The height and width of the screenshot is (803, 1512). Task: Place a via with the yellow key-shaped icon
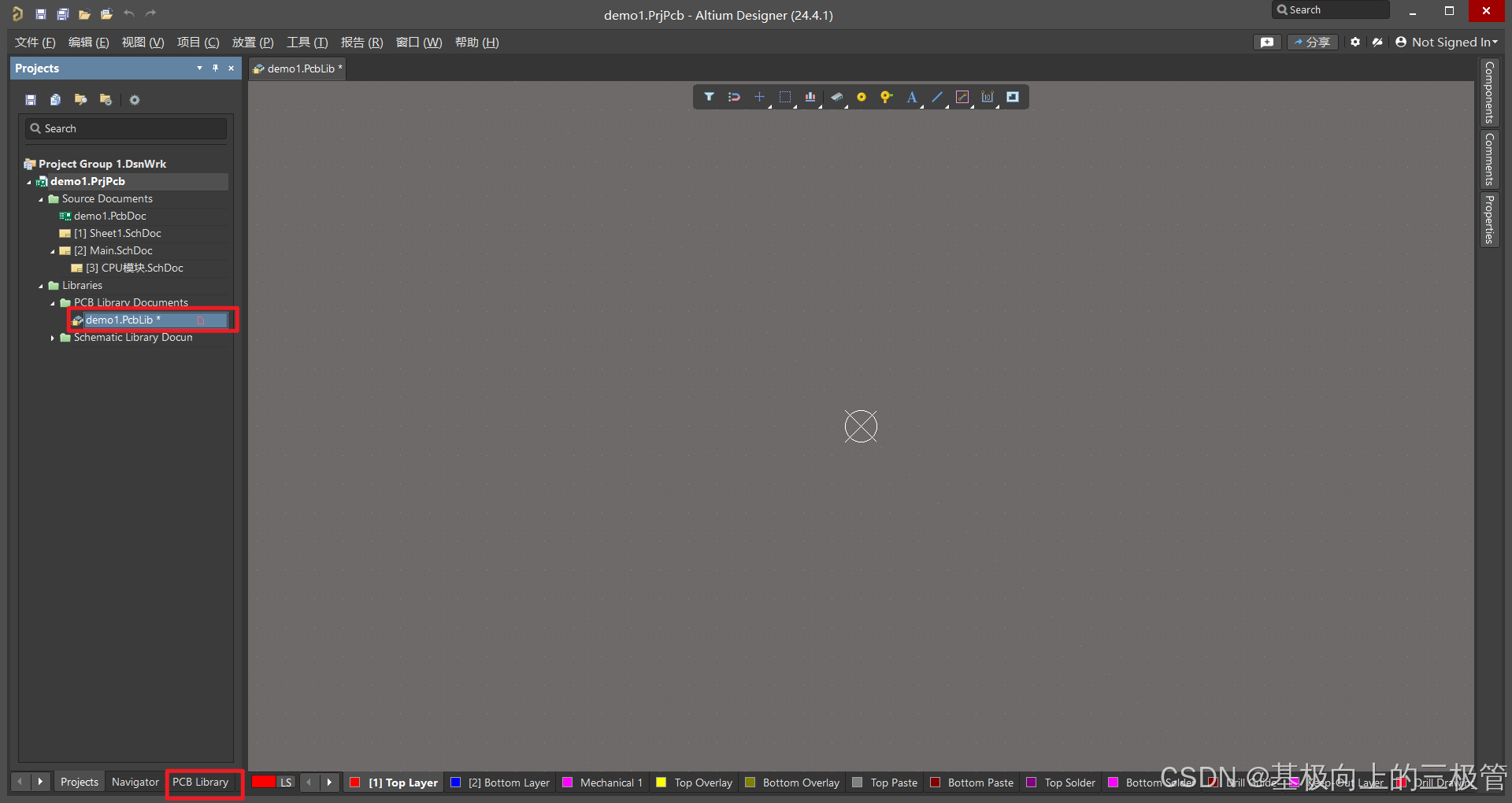(x=887, y=97)
